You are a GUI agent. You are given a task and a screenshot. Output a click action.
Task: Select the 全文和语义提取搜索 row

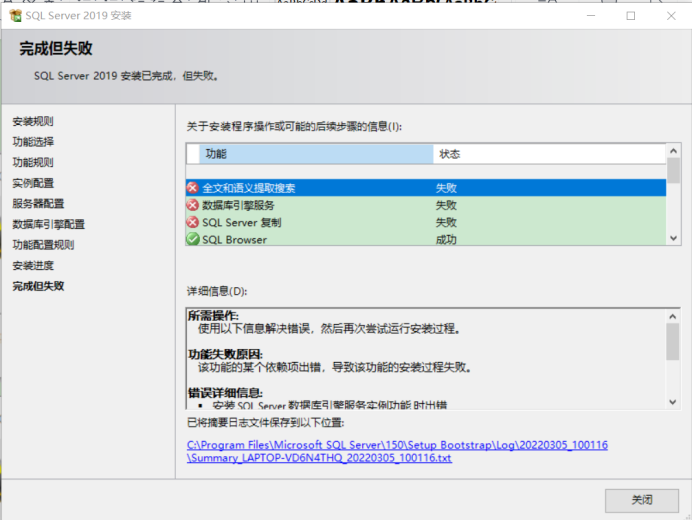point(426,188)
